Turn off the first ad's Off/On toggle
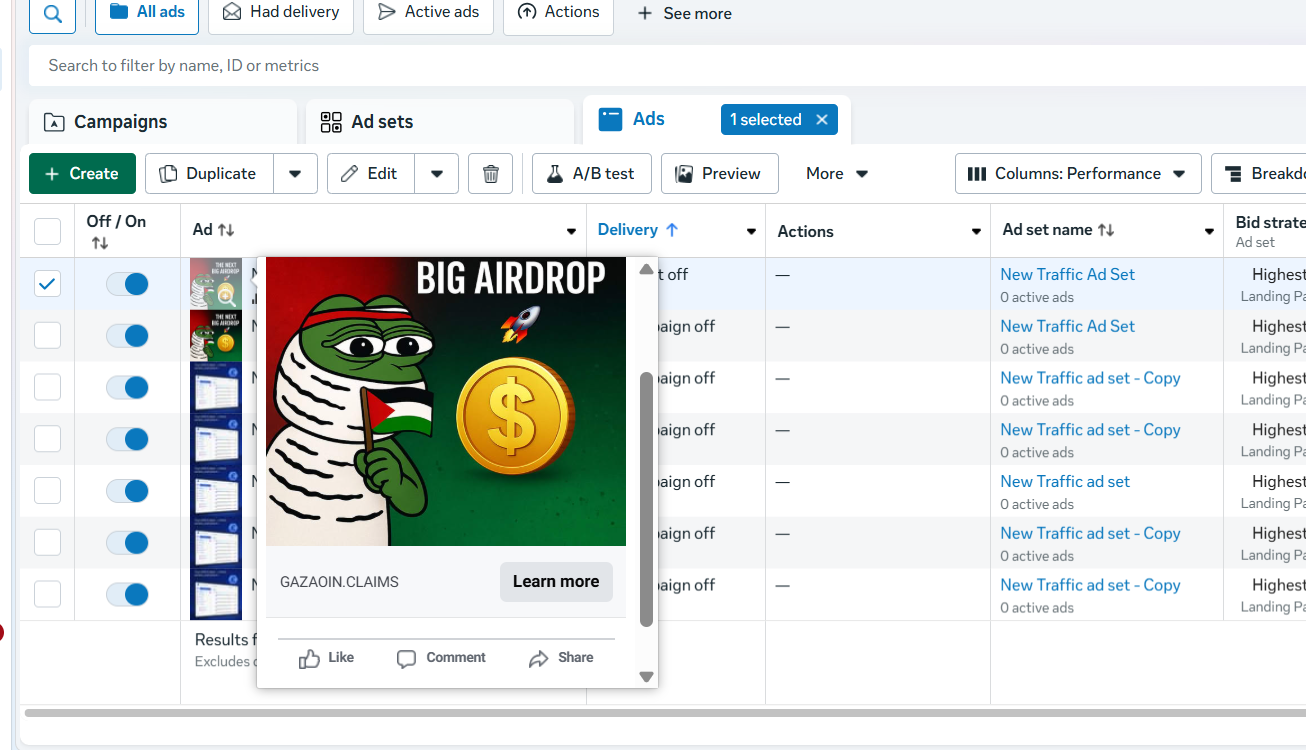Viewport: 1306px width, 750px height. coord(127,284)
